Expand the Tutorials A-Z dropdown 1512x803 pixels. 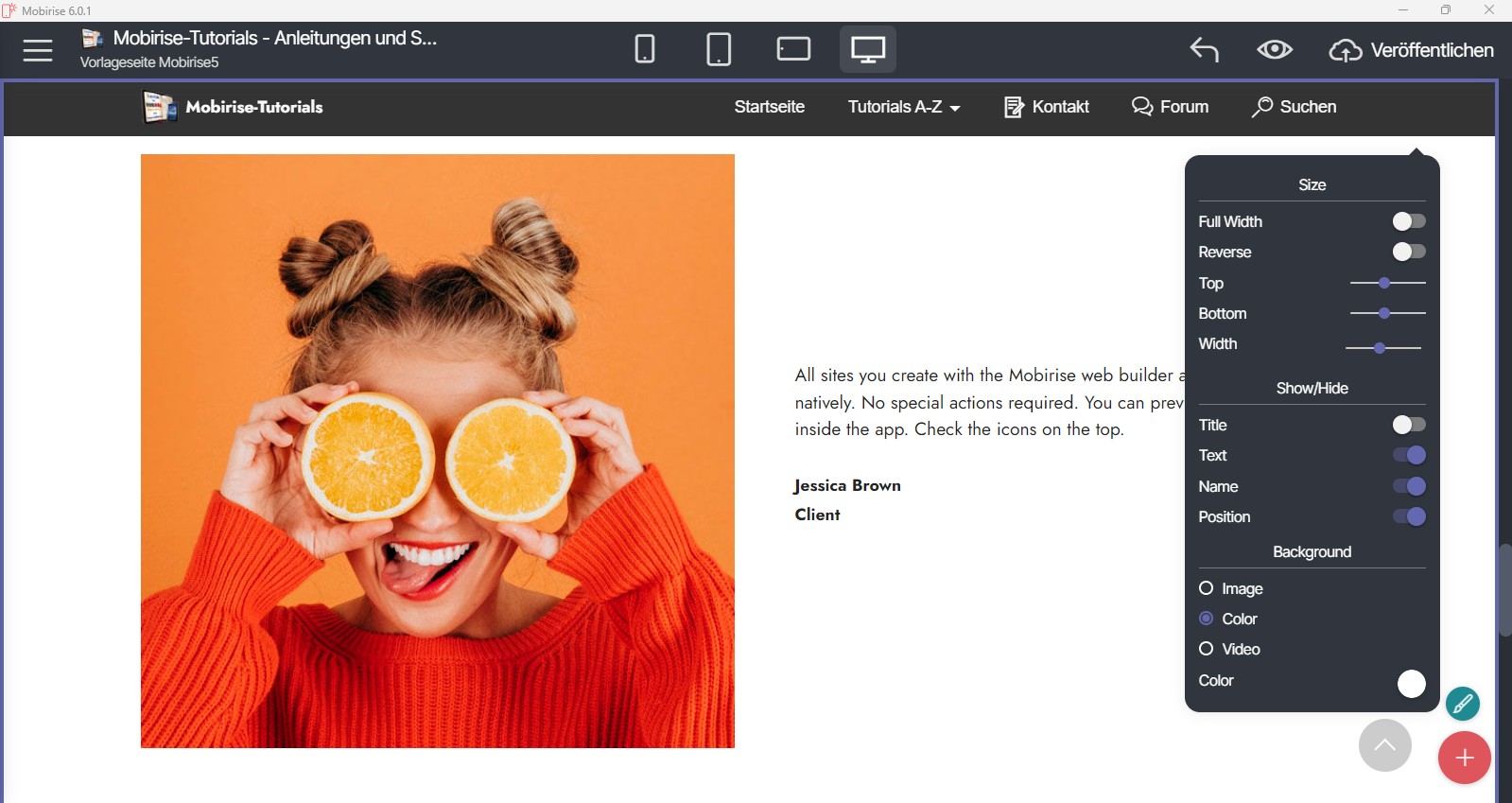coord(903,107)
